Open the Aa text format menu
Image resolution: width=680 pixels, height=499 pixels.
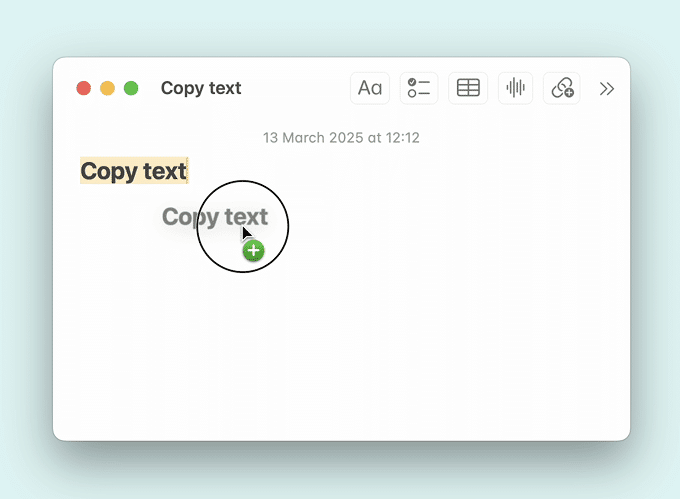pos(369,88)
